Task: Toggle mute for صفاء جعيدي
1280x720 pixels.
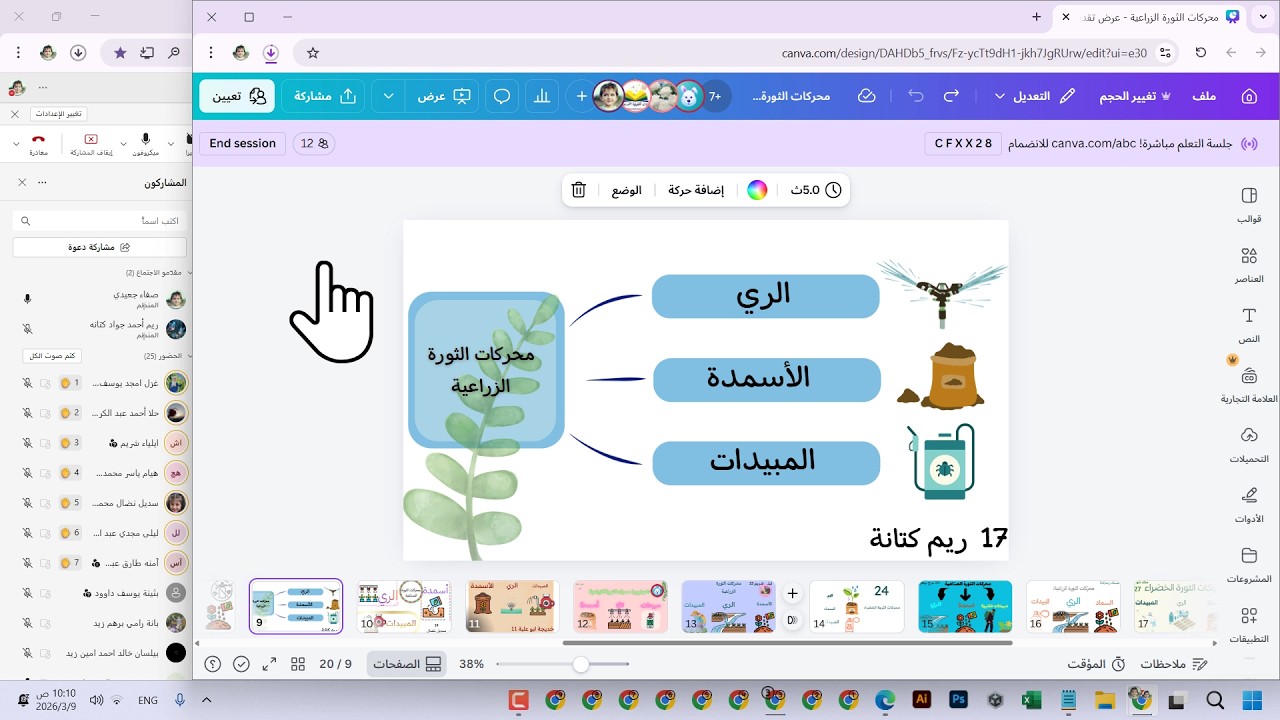Action: click(x=28, y=299)
